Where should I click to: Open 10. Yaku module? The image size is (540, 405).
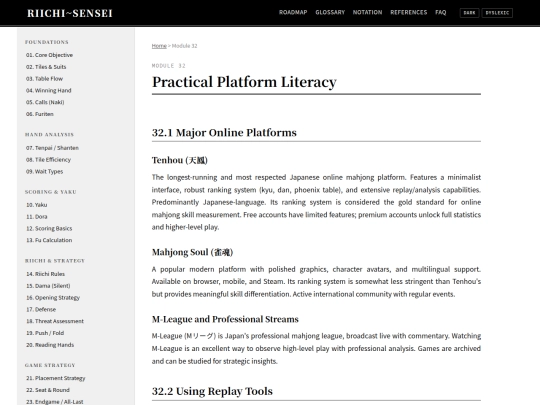coord(37,205)
